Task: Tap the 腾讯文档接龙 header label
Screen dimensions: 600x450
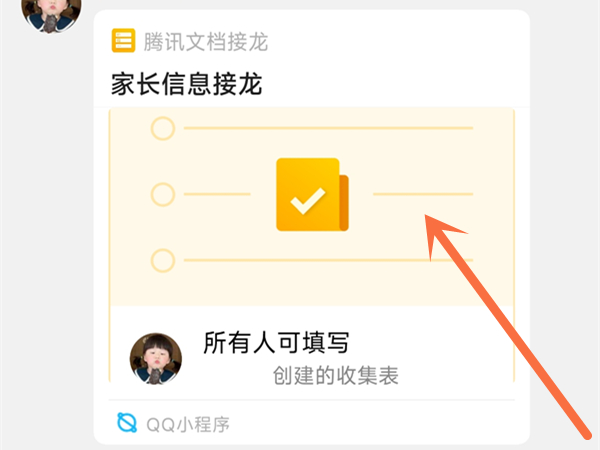Action: 206,41
